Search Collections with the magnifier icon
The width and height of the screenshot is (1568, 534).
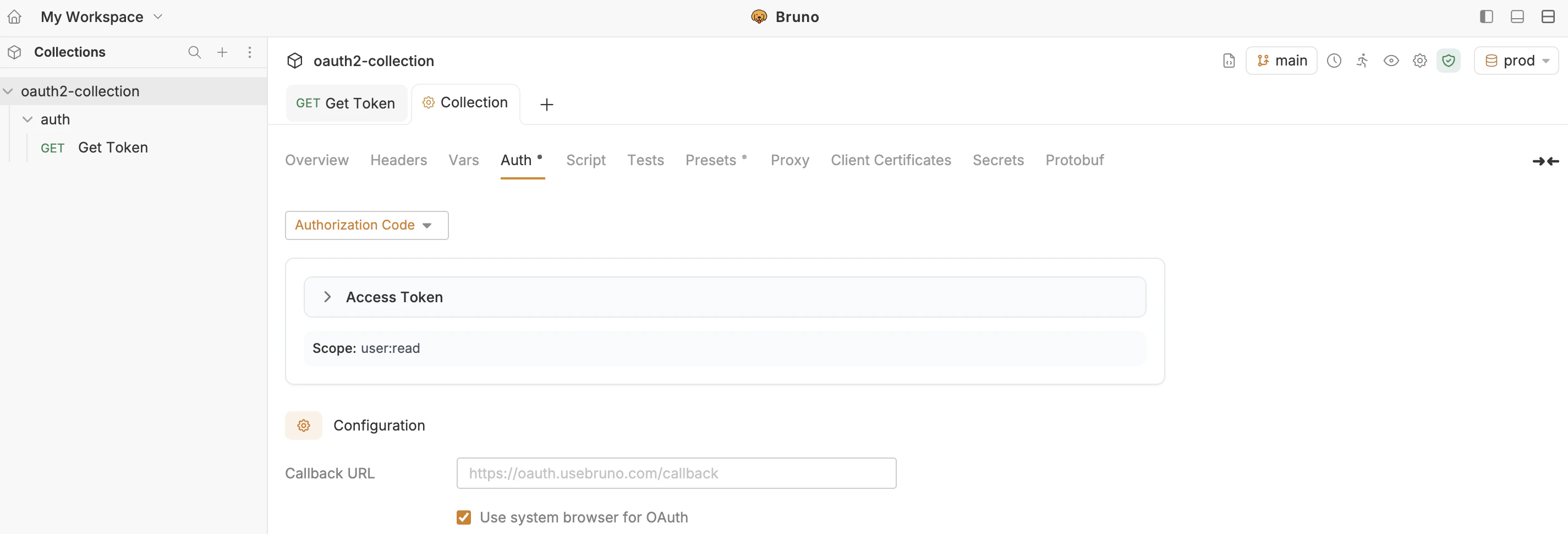194,52
